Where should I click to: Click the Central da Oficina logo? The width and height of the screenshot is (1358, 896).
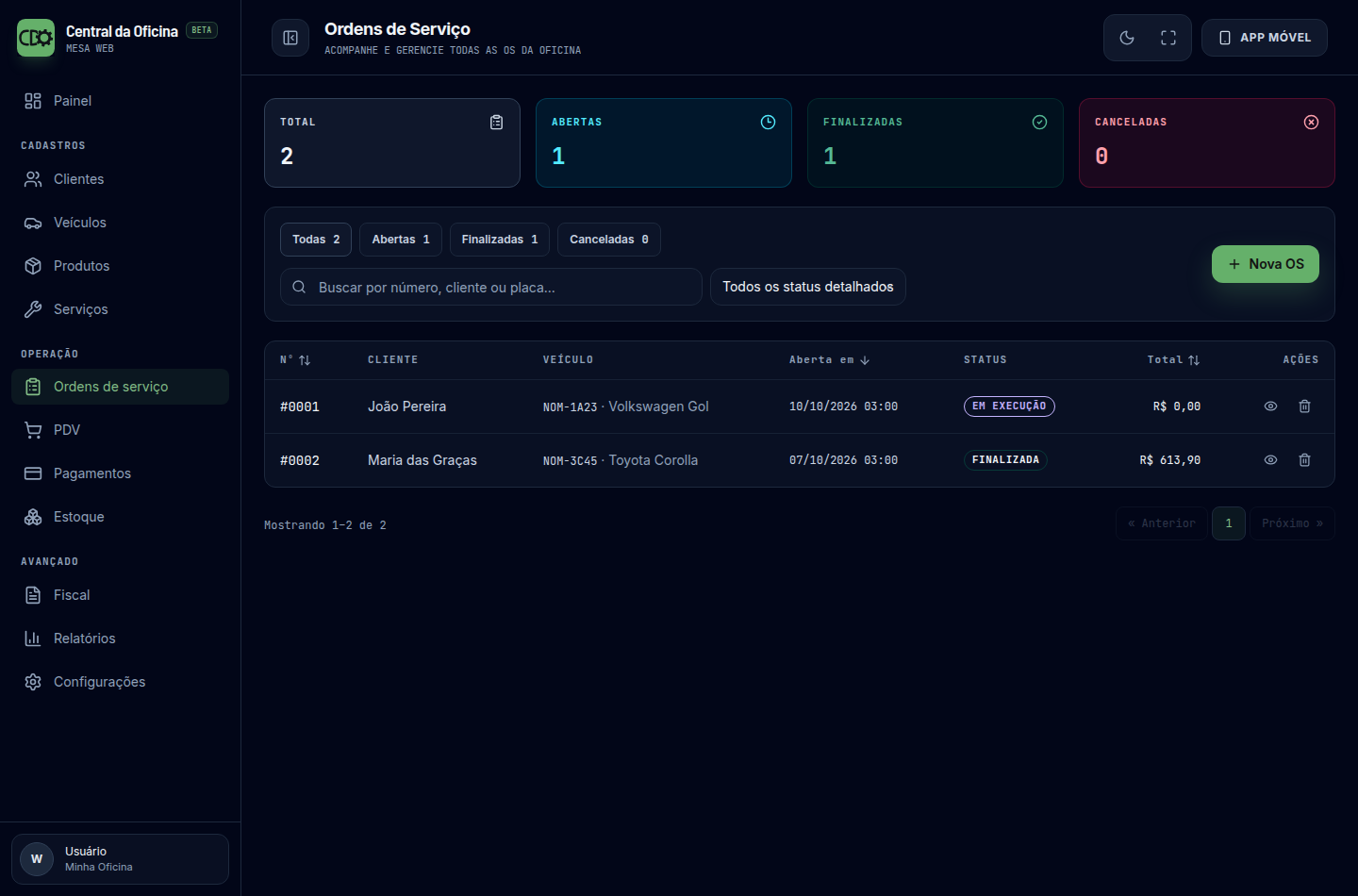point(36,38)
